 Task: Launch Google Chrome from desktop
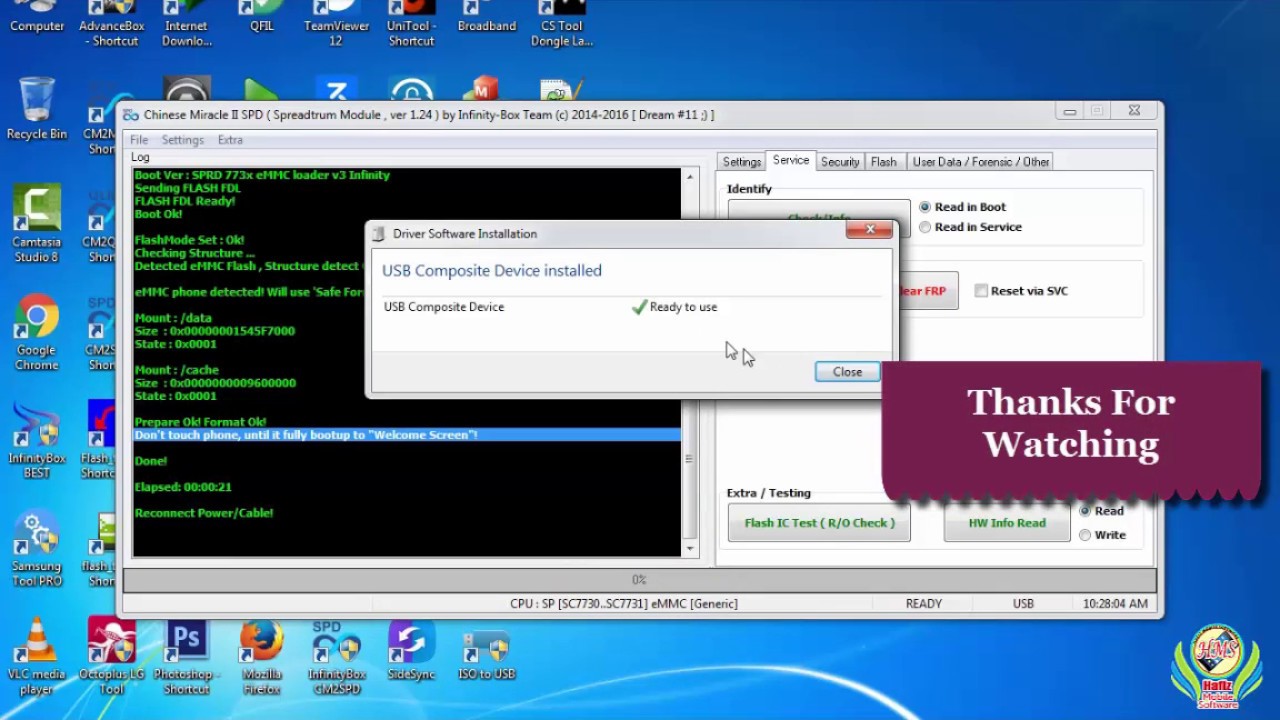pos(37,333)
